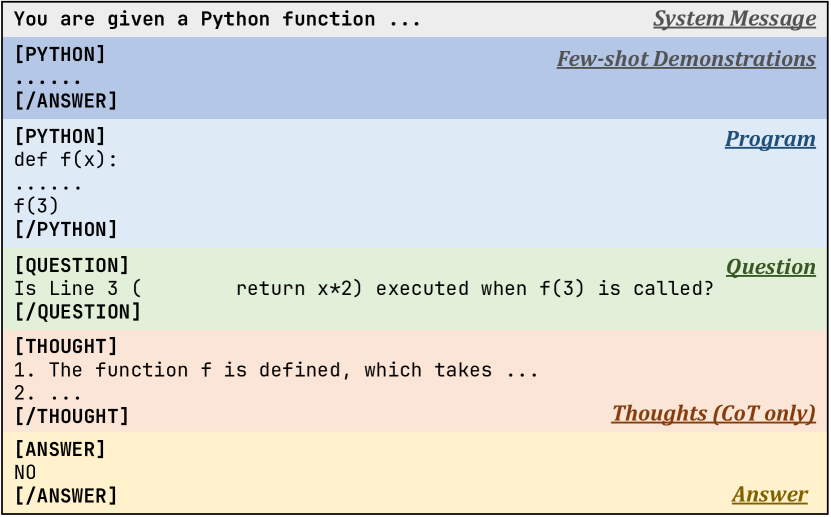Click the closing [/THOUGHT] tag
The height and width of the screenshot is (517, 831).
72,416
